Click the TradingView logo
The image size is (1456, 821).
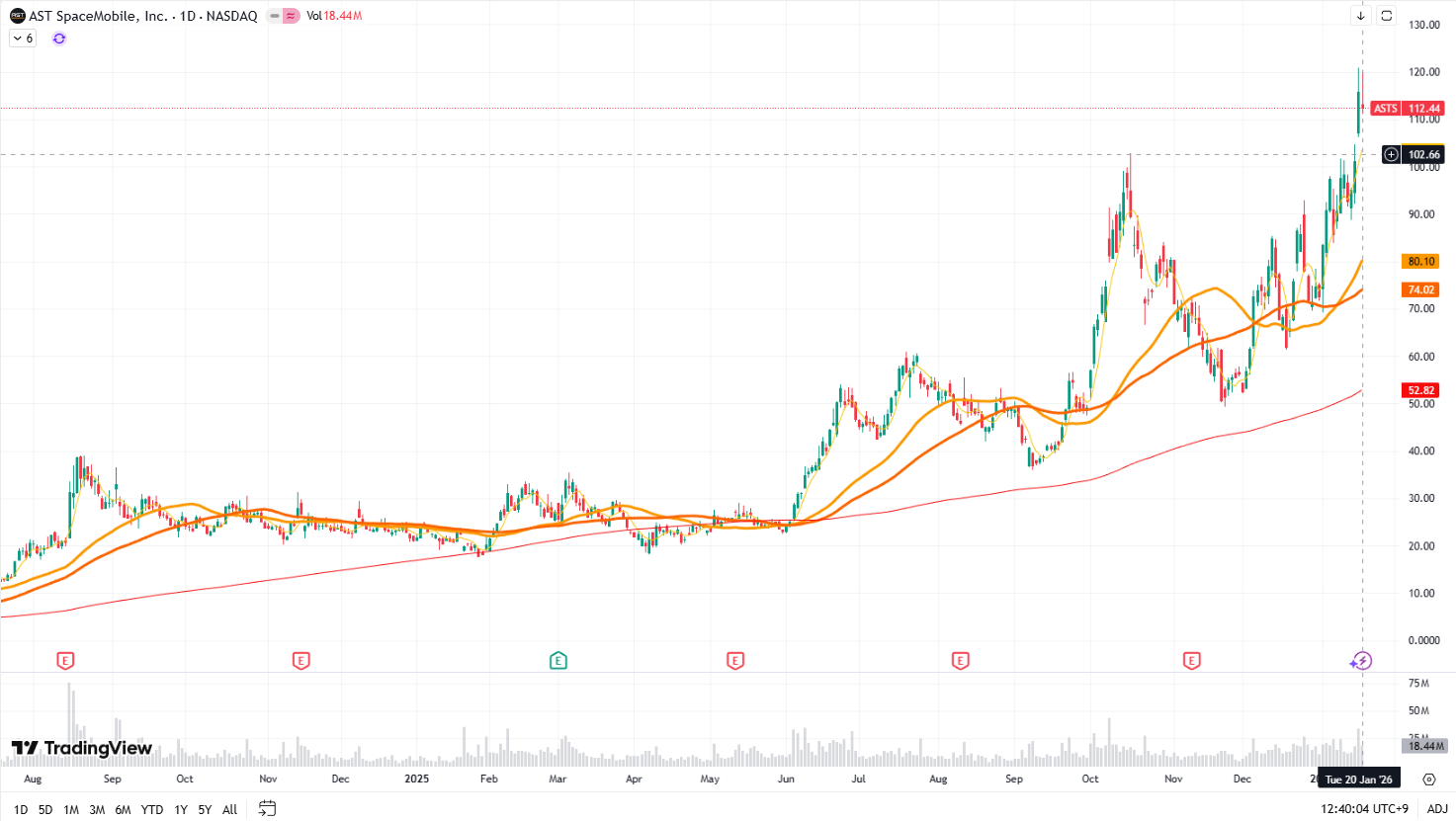pos(82,748)
